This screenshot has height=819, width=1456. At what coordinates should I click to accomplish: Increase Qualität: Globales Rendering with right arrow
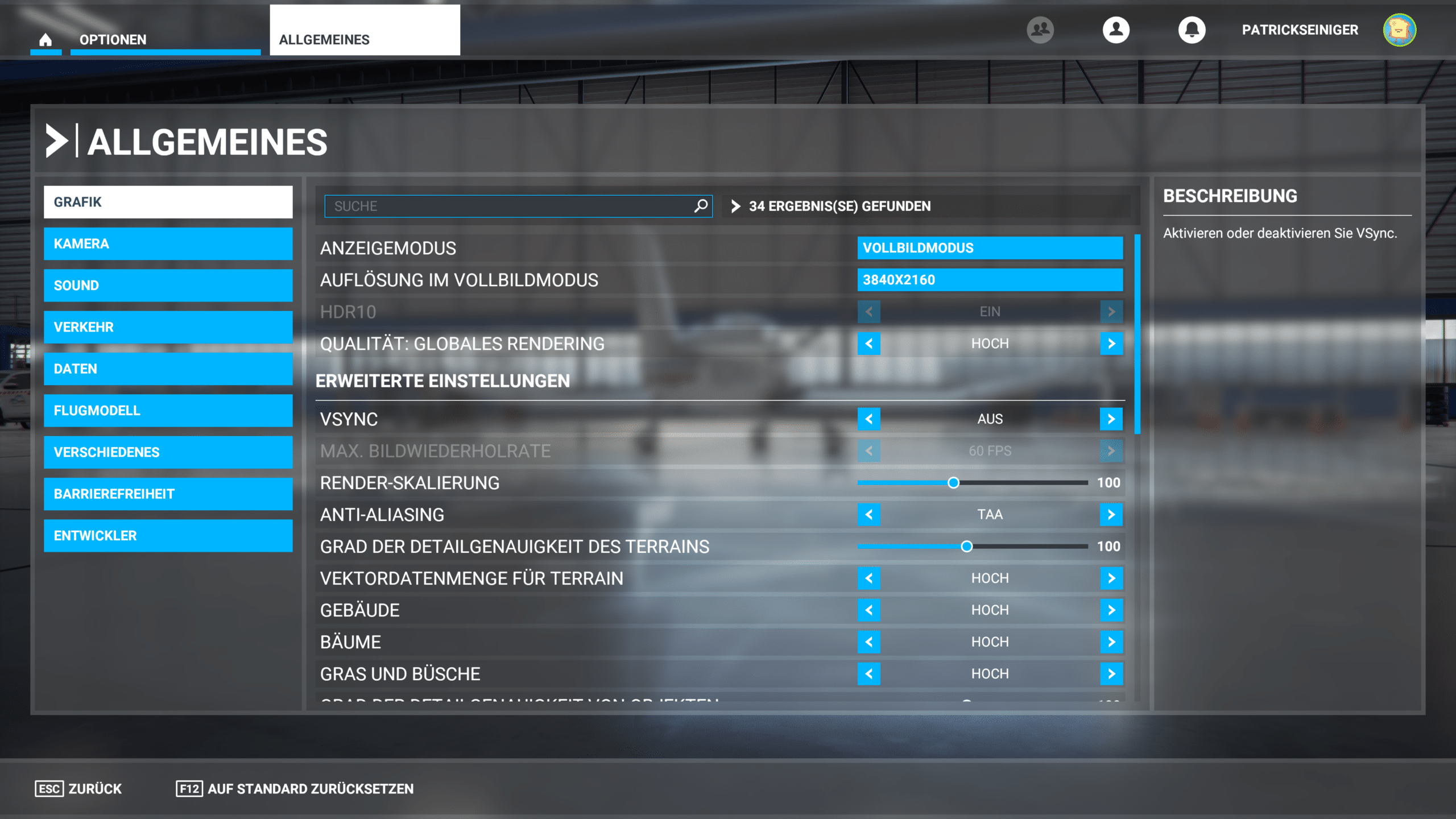[1111, 344]
